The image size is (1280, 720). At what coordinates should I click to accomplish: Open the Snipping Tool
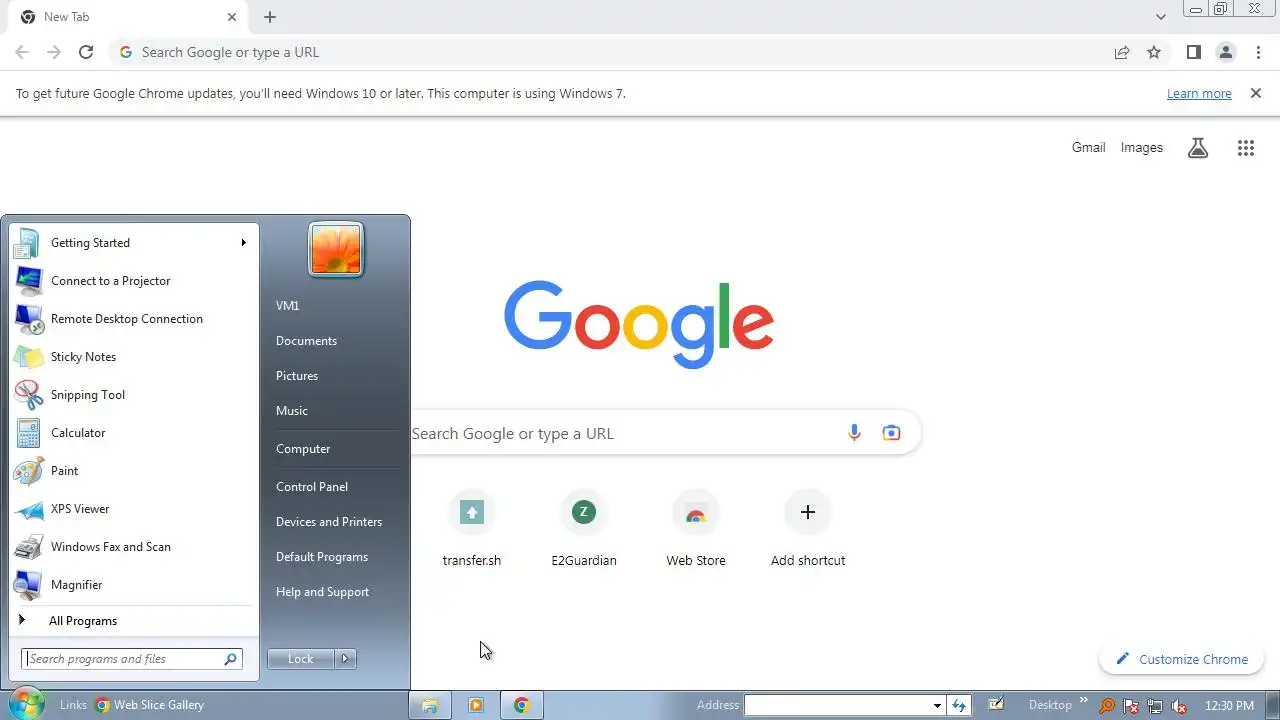click(132, 395)
